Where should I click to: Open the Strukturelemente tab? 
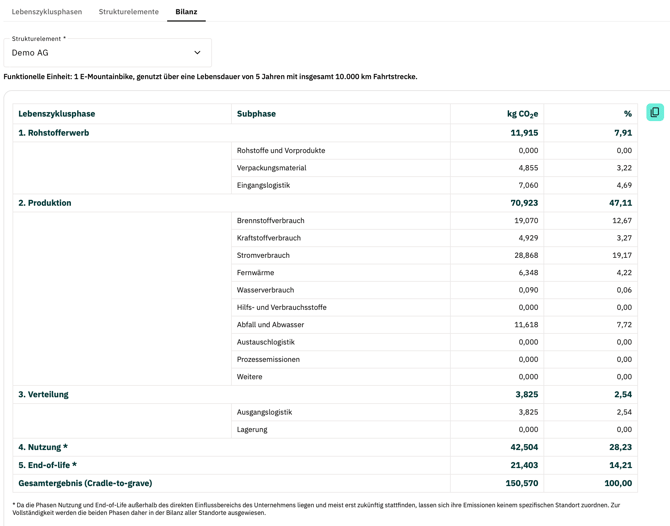(x=128, y=12)
